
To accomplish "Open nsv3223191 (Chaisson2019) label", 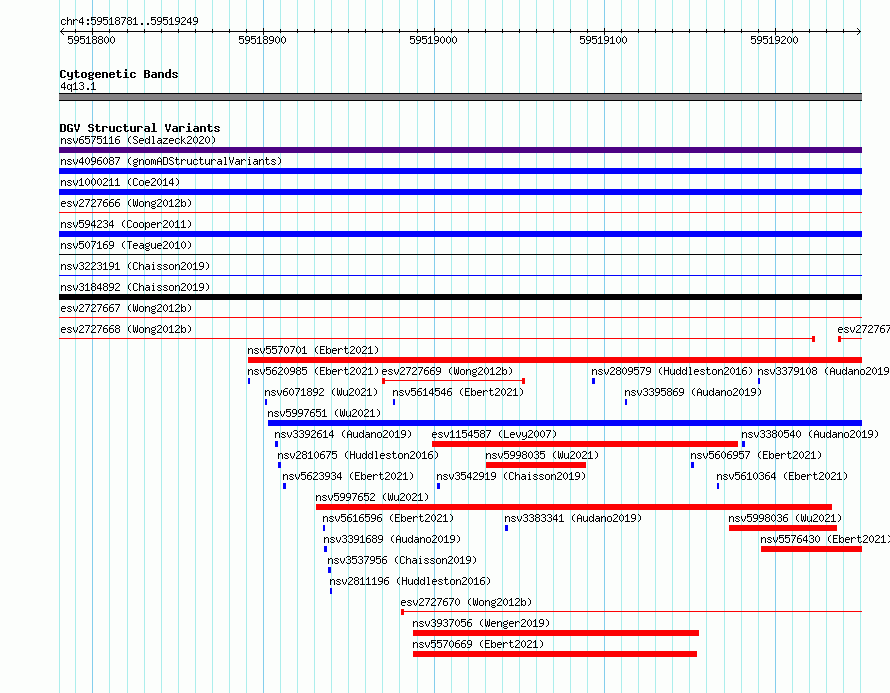I will (135, 266).
